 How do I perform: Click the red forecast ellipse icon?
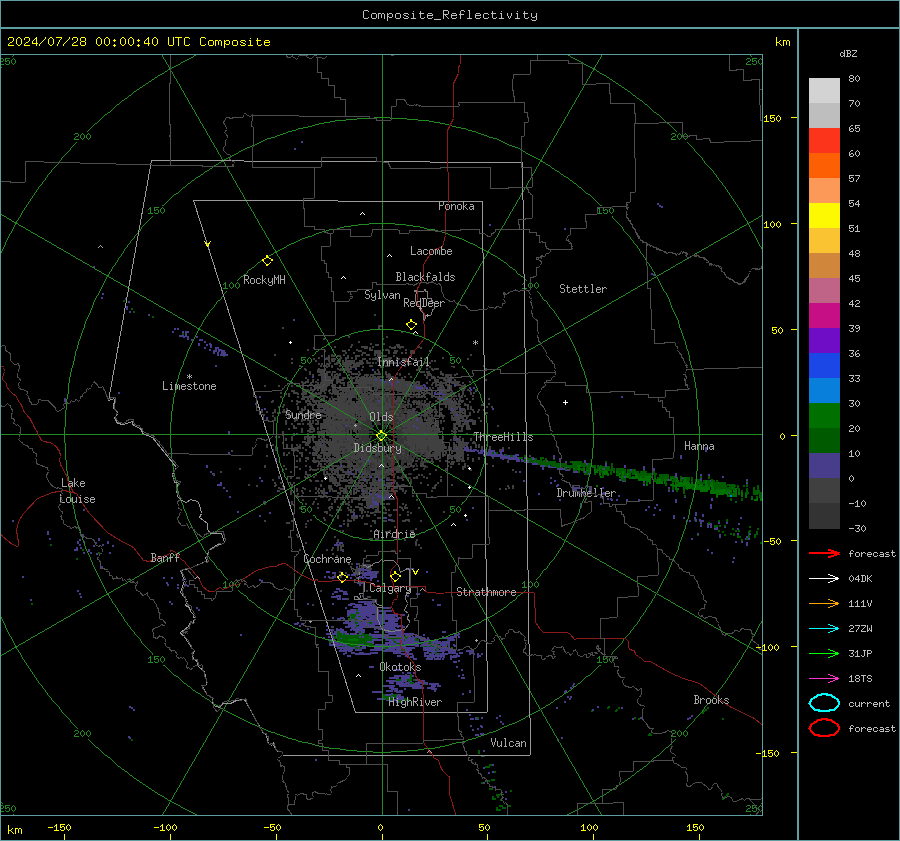point(824,728)
